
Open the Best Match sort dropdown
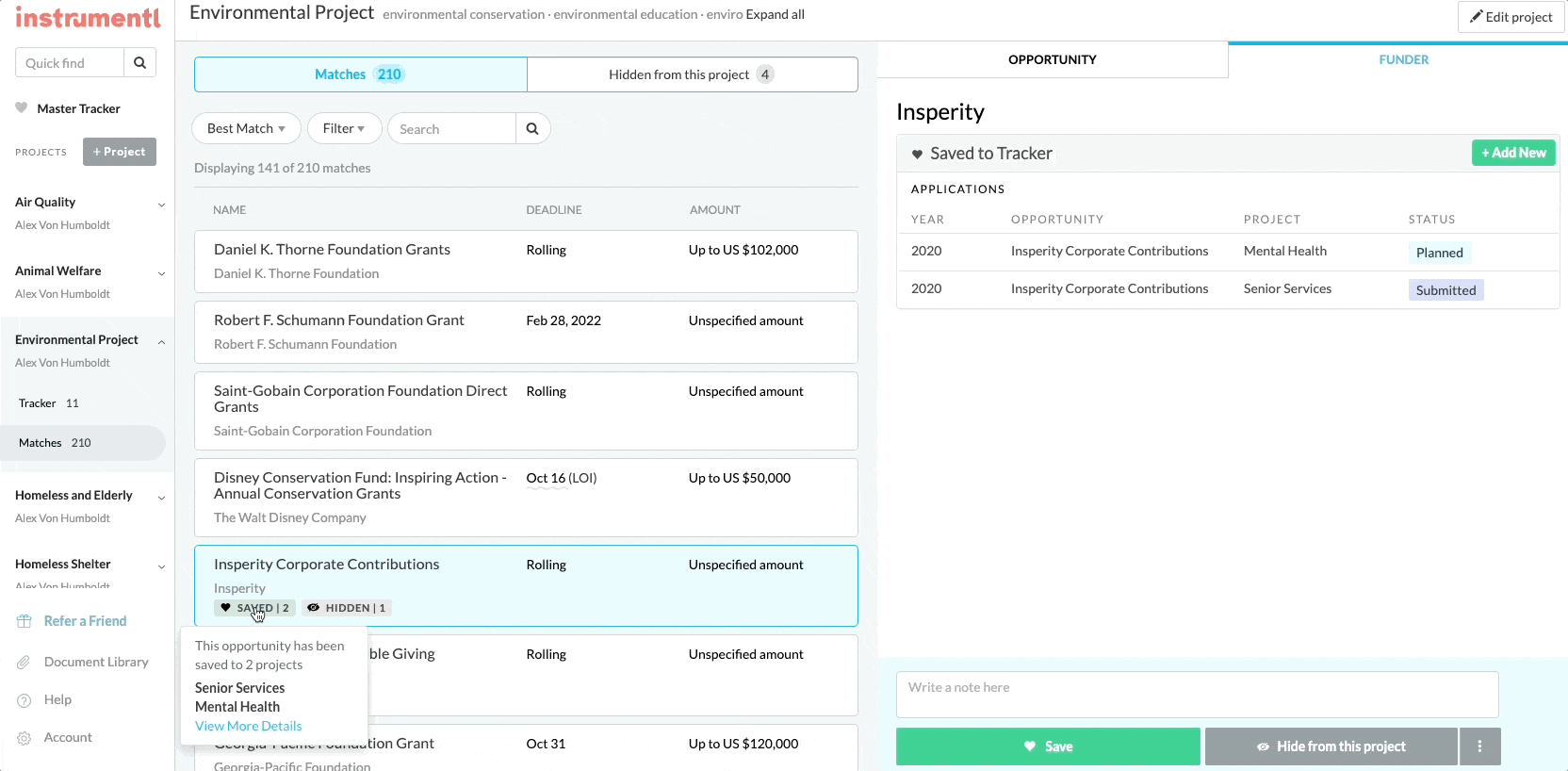[x=247, y=128]
